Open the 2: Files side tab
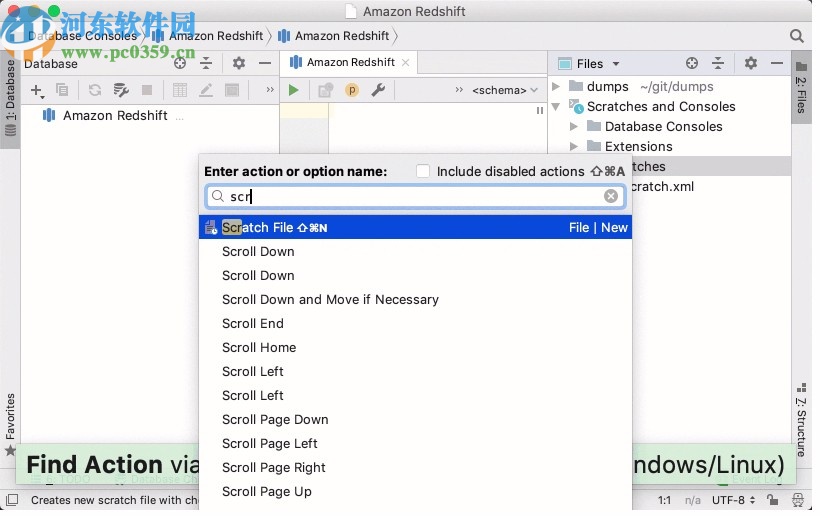 (x=801, y=87)
